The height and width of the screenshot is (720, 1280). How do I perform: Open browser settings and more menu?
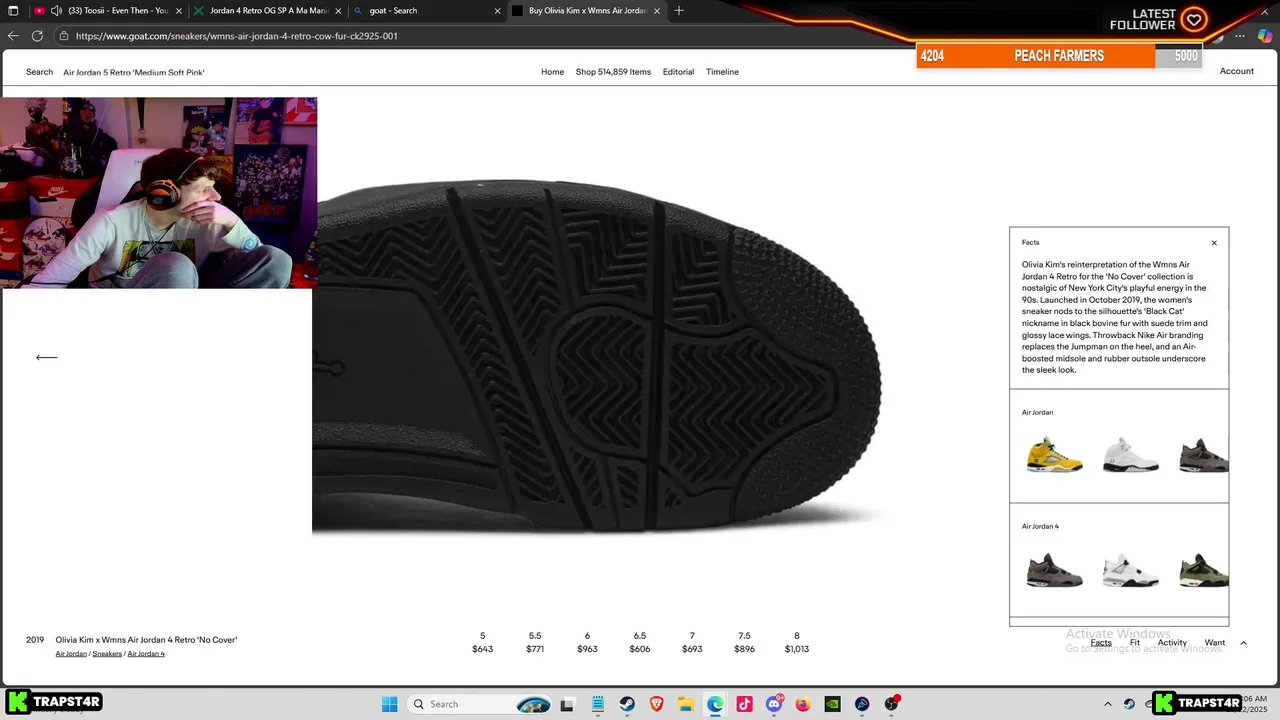coord(1240,36)
